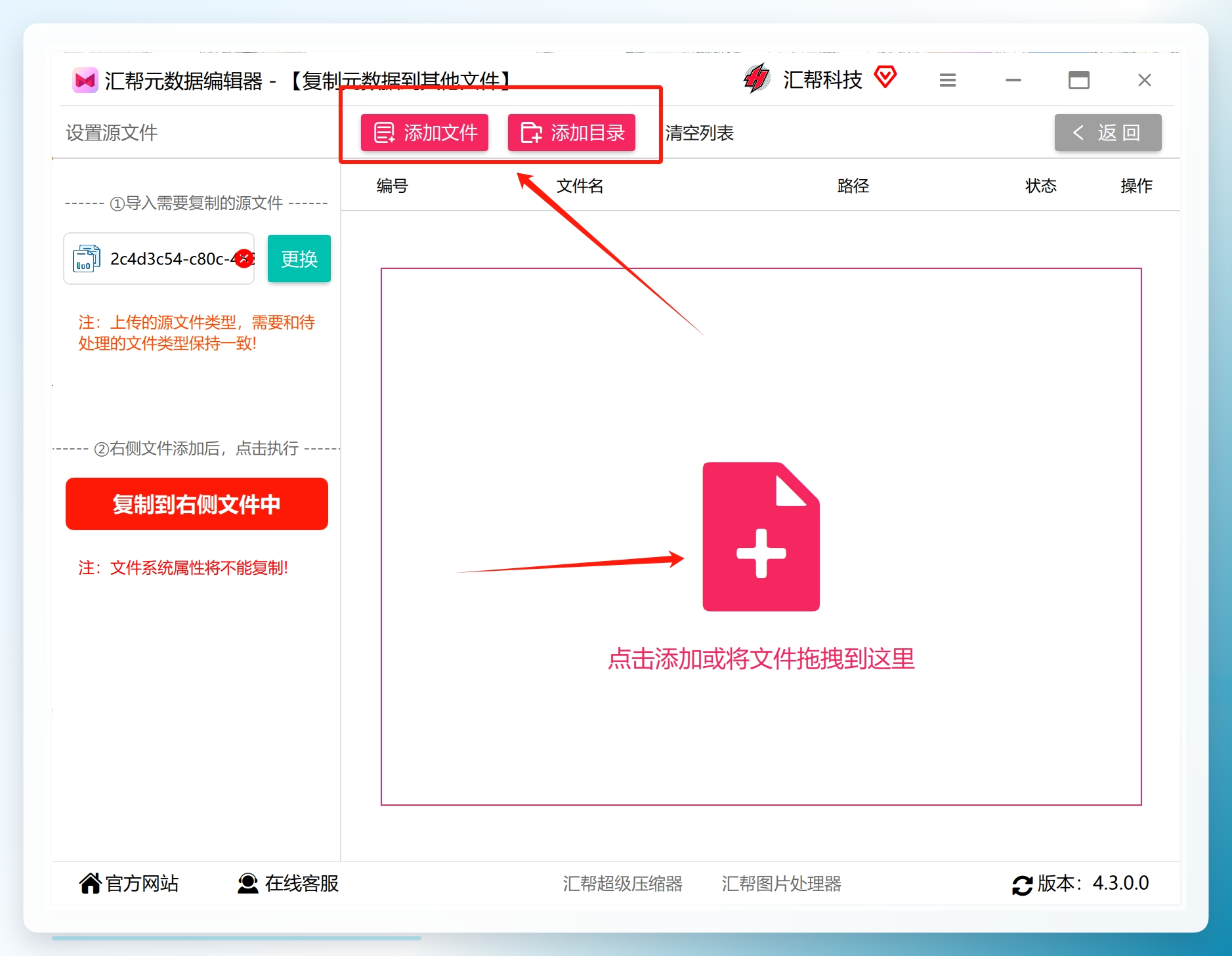The image size is (1232, 956).
Task: Click the customer service headset icon
Action: coord(247,883)
